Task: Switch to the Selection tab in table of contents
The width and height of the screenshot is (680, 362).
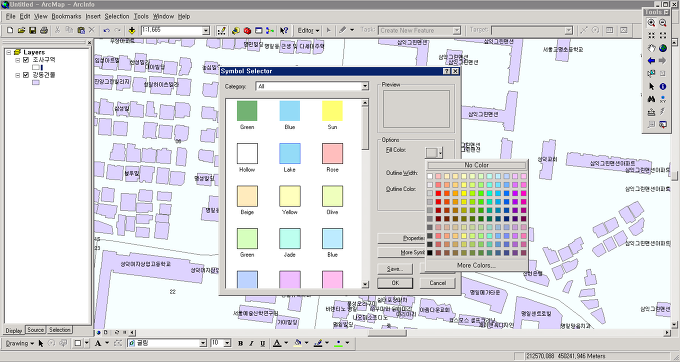Action: pyautogui.click(x=59, y=330)
